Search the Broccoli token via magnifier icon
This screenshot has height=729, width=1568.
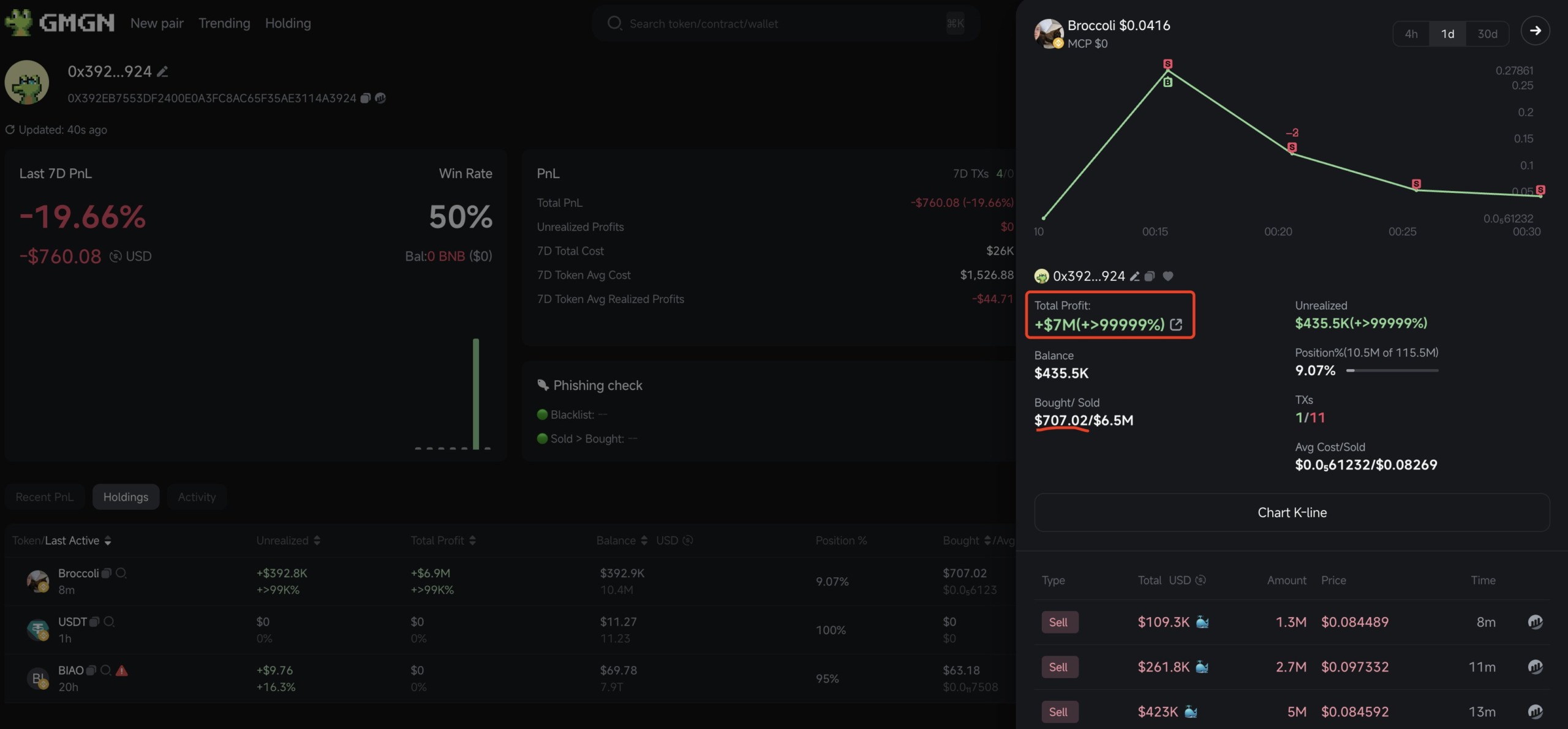(x=121, y=573)
